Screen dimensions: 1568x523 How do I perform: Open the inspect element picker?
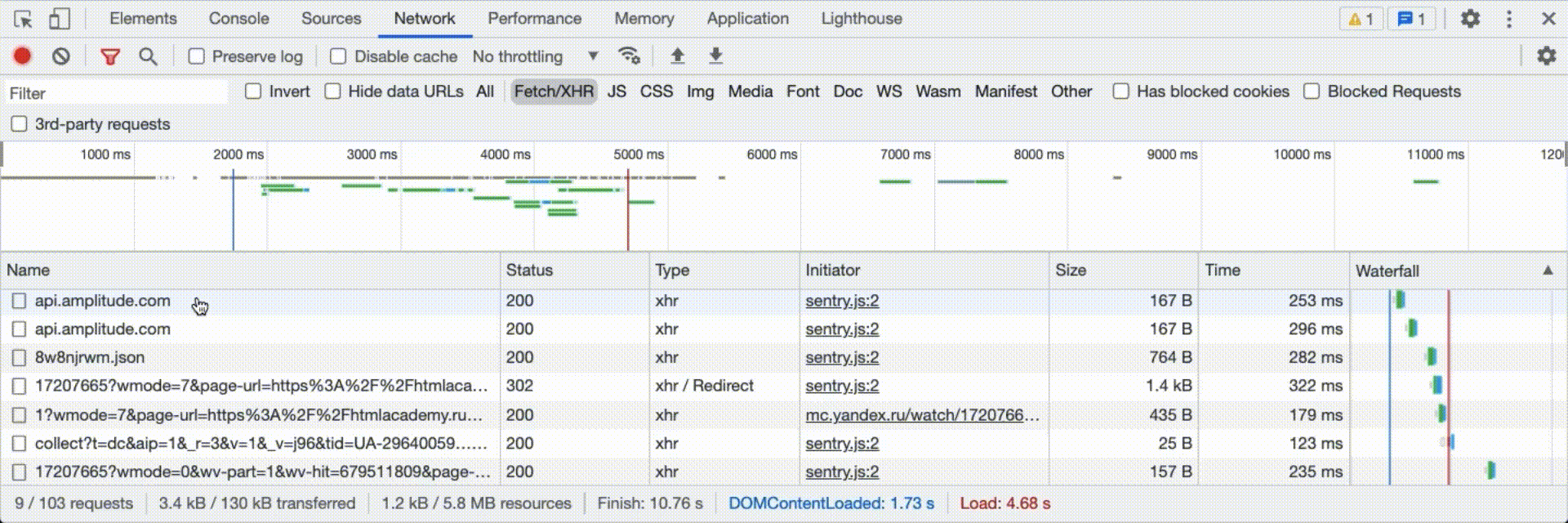click(x=23, y=19)
